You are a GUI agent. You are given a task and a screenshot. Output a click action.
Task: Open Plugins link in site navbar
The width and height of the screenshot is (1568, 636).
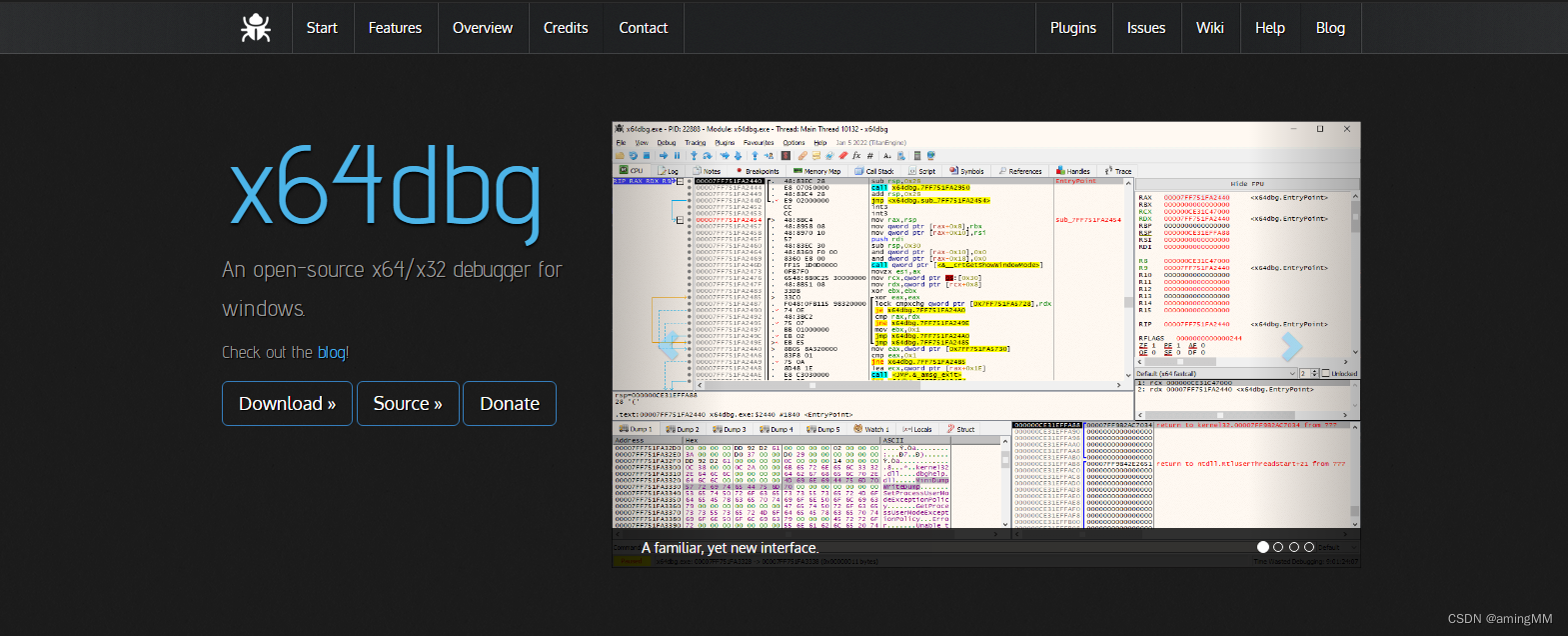[1073, 27]
